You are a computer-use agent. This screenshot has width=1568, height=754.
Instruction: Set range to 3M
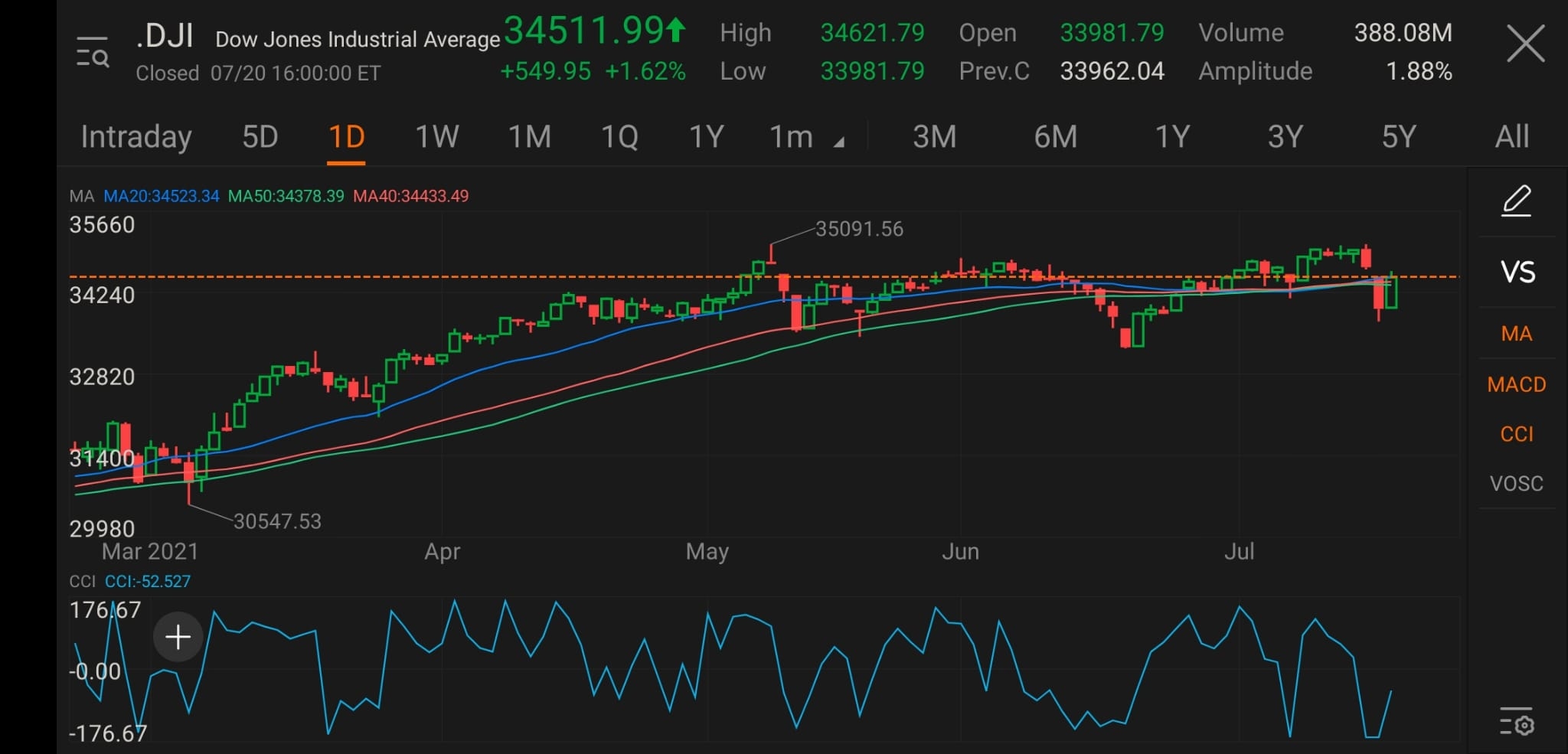pos(934,137)
